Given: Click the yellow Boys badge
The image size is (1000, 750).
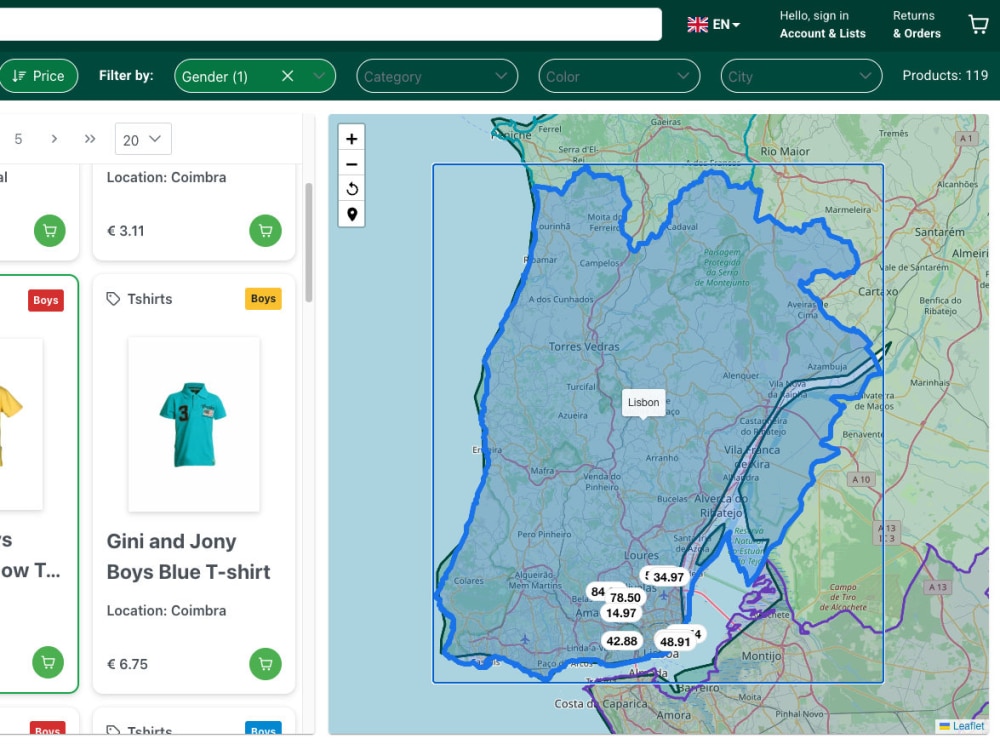Looking at the screenshot, I should coord(263,298).
